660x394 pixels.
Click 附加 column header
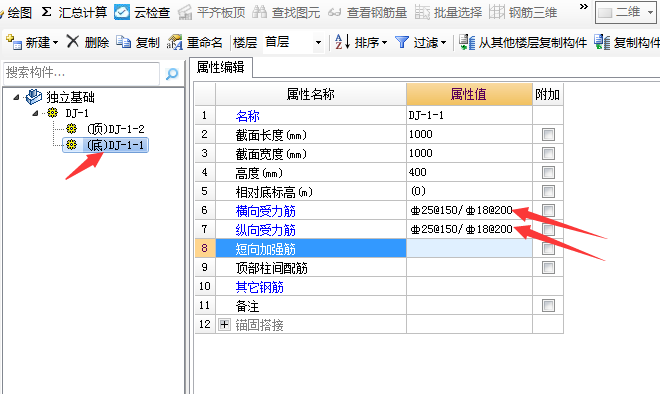pos(548,94)
